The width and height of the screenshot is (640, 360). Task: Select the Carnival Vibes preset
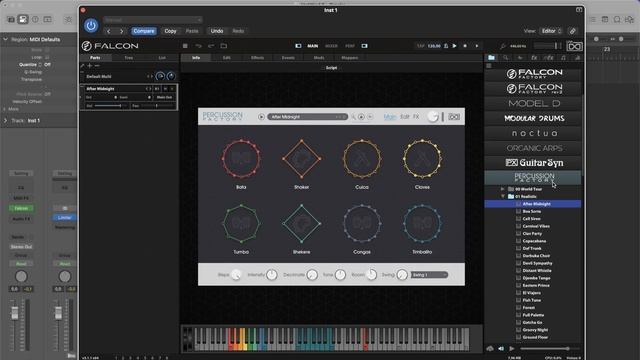(536, 226)
